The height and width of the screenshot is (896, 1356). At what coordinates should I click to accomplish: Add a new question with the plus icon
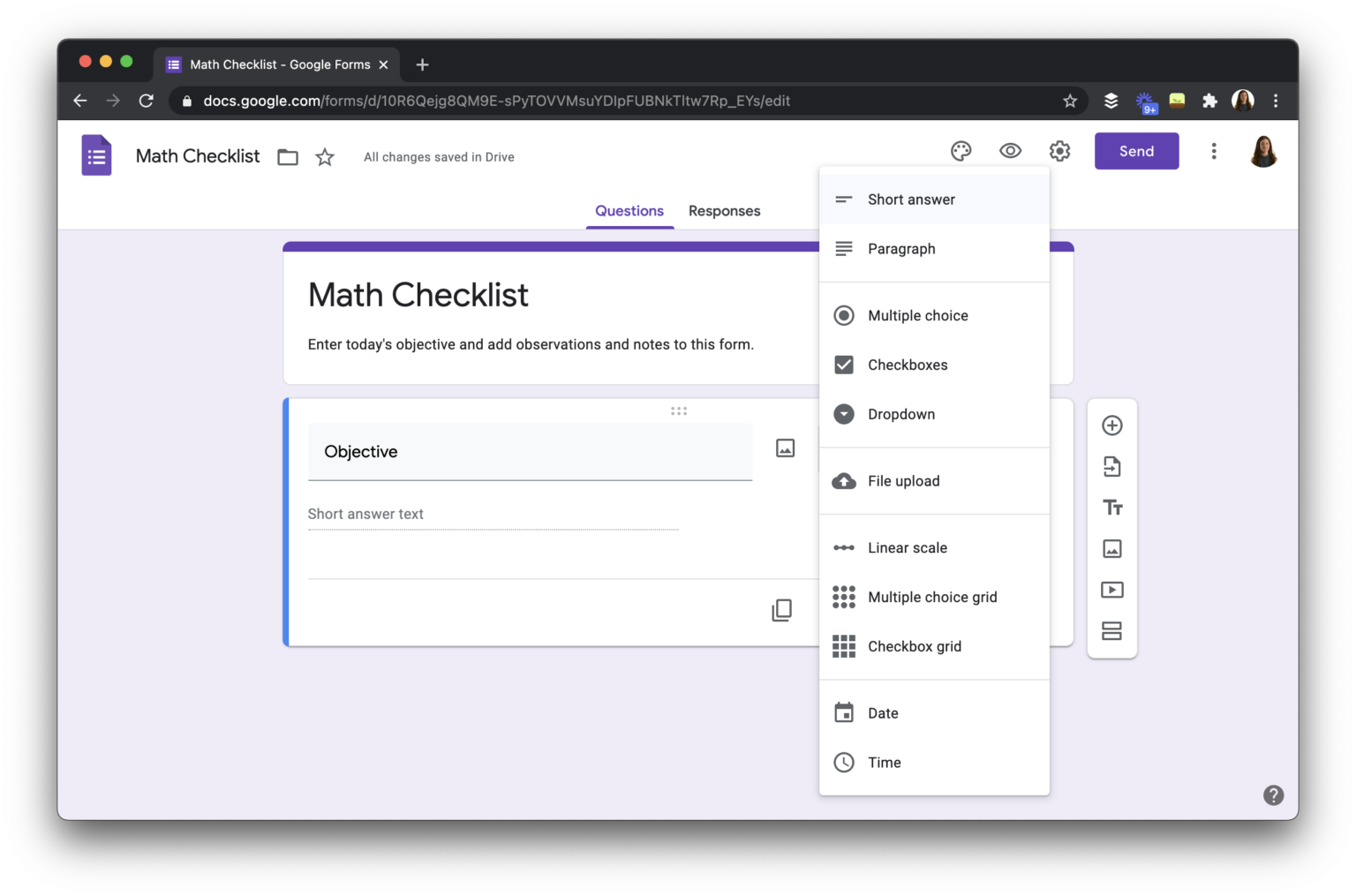pyautogui.click(x=1111, y=425)
